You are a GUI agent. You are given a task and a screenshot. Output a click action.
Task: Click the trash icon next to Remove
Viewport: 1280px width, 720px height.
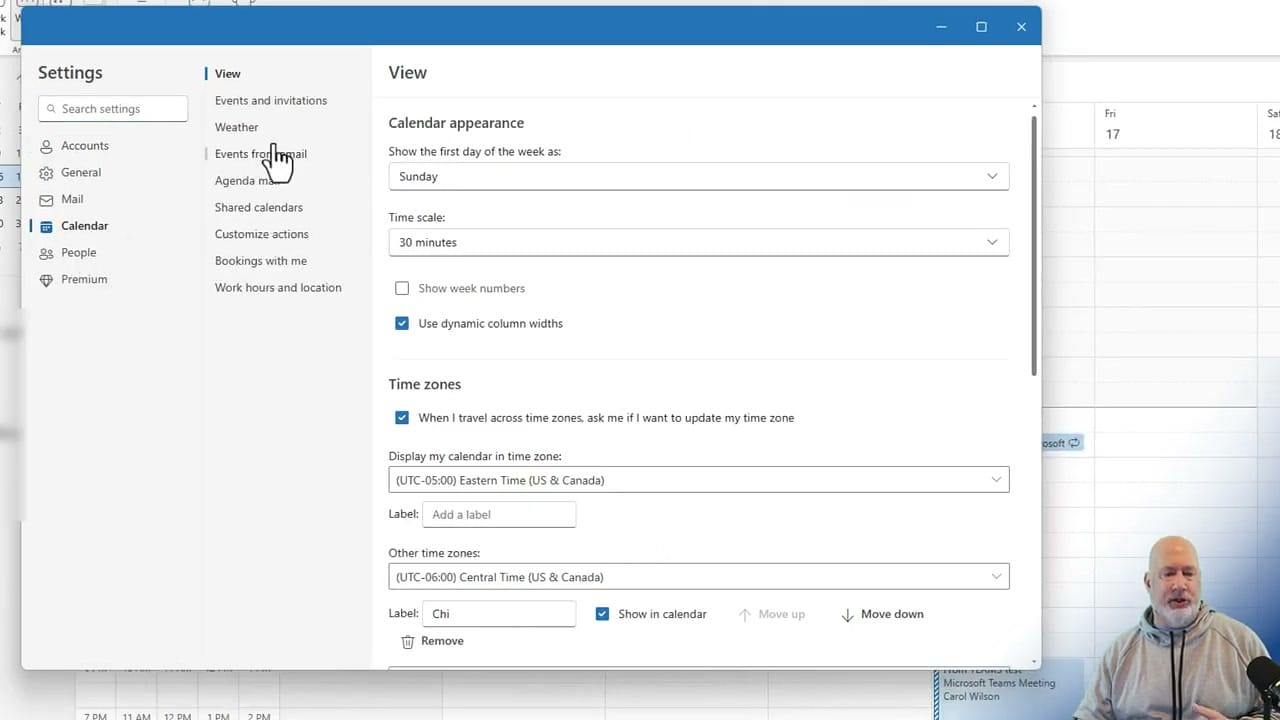point(407,641)
